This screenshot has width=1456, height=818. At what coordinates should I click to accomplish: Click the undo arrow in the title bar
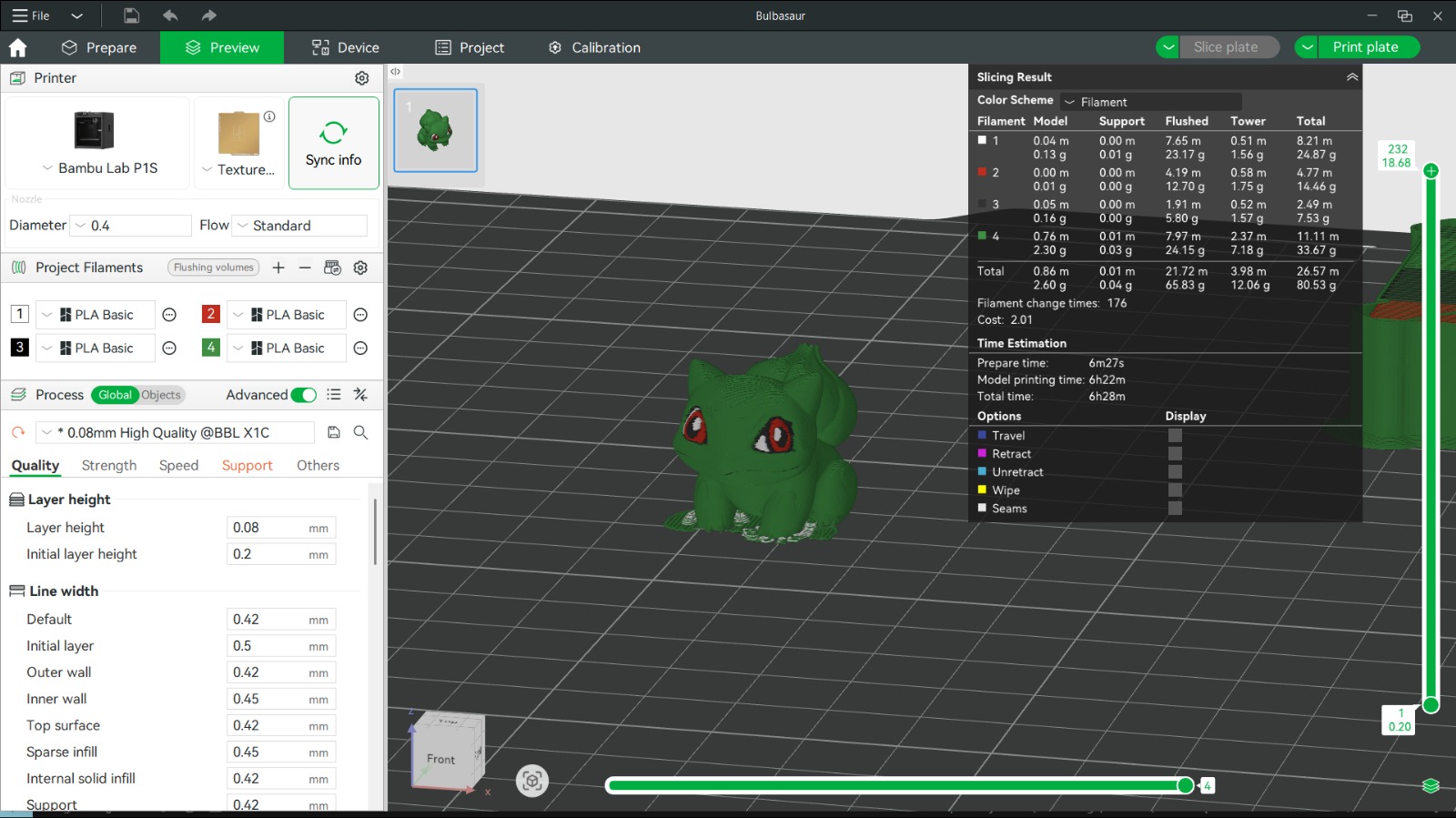170,15
